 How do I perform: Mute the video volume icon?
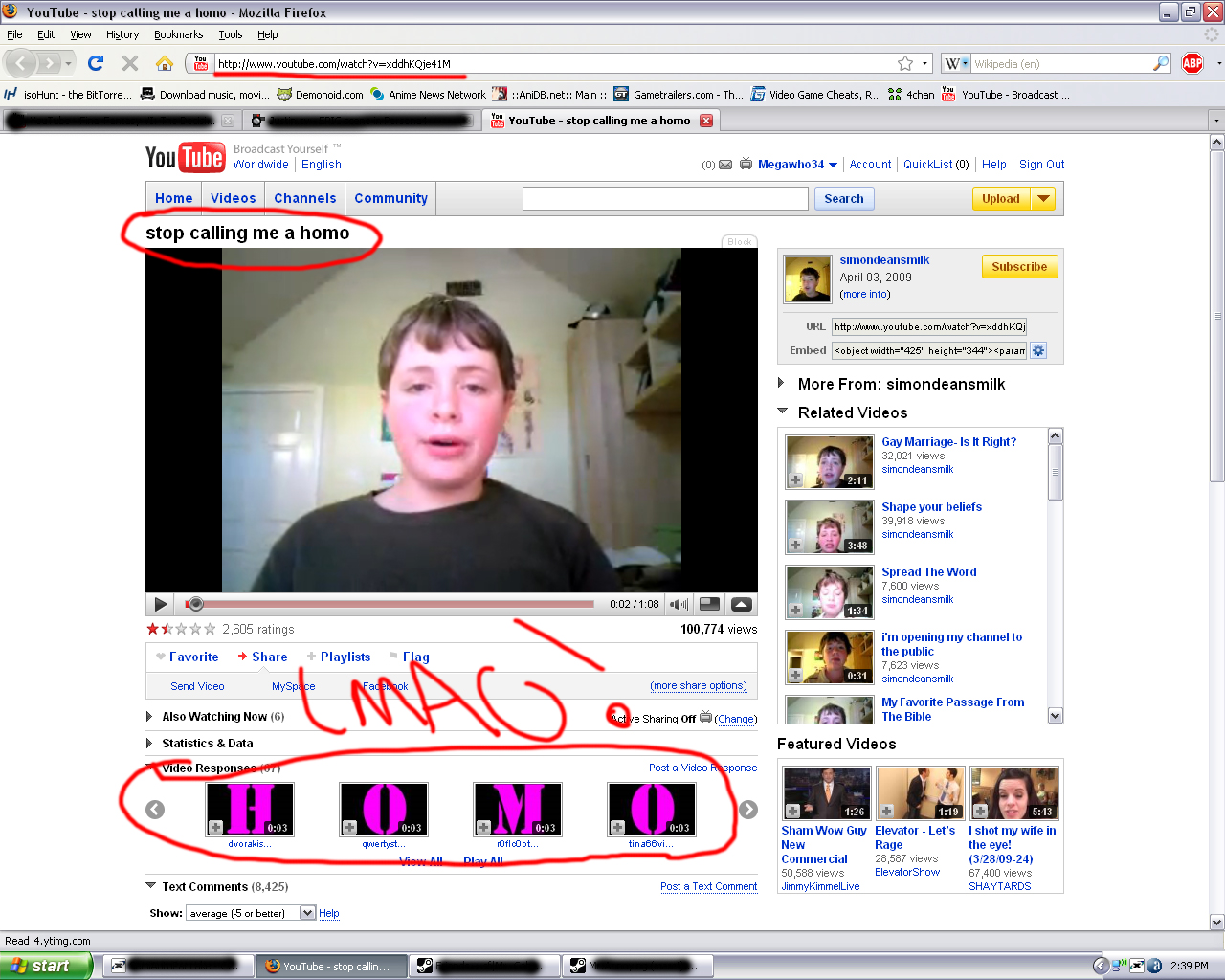point(679,604)
